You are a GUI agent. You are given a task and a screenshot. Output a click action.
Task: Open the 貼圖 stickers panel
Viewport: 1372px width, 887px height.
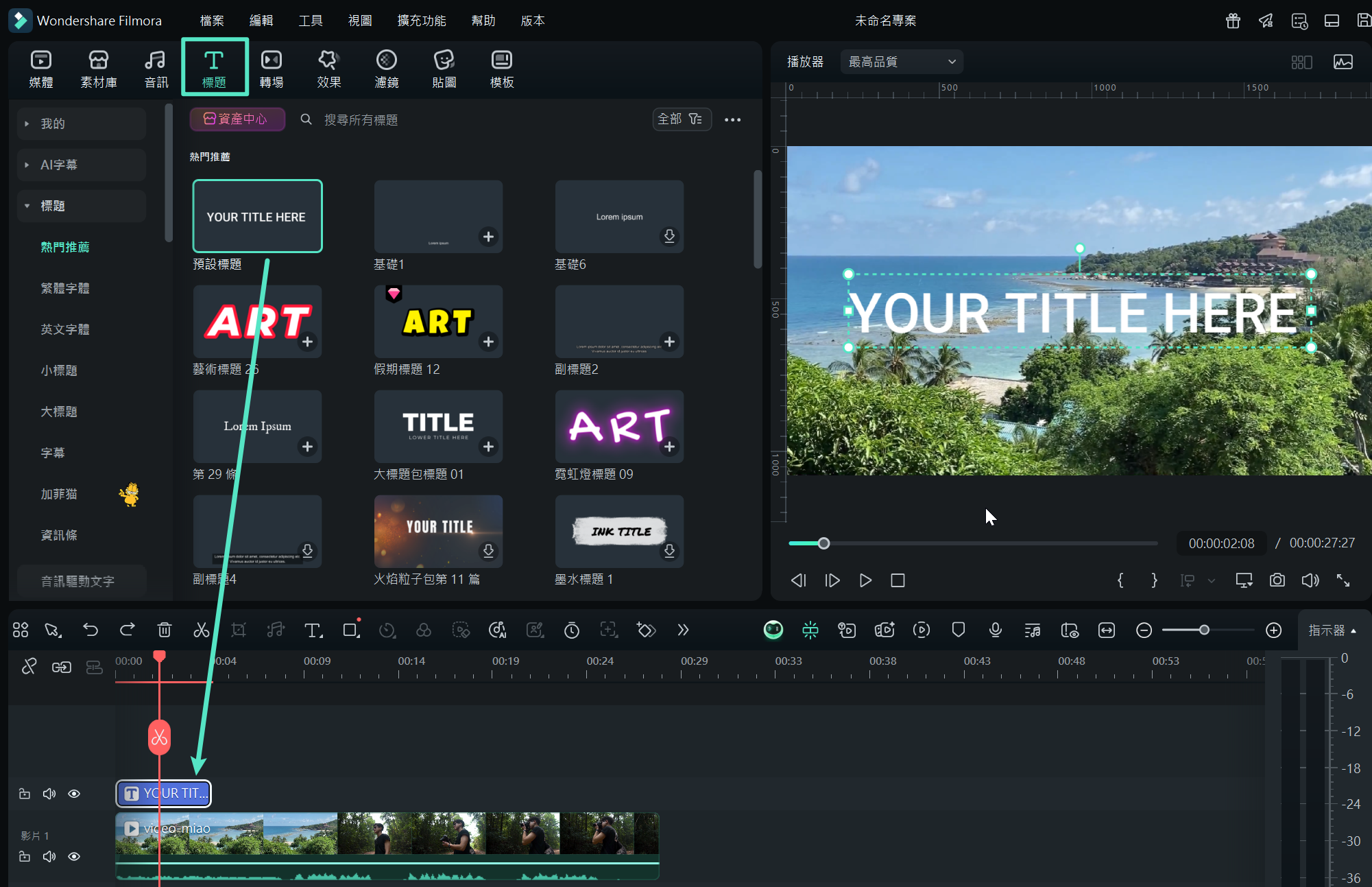point(444,69)
